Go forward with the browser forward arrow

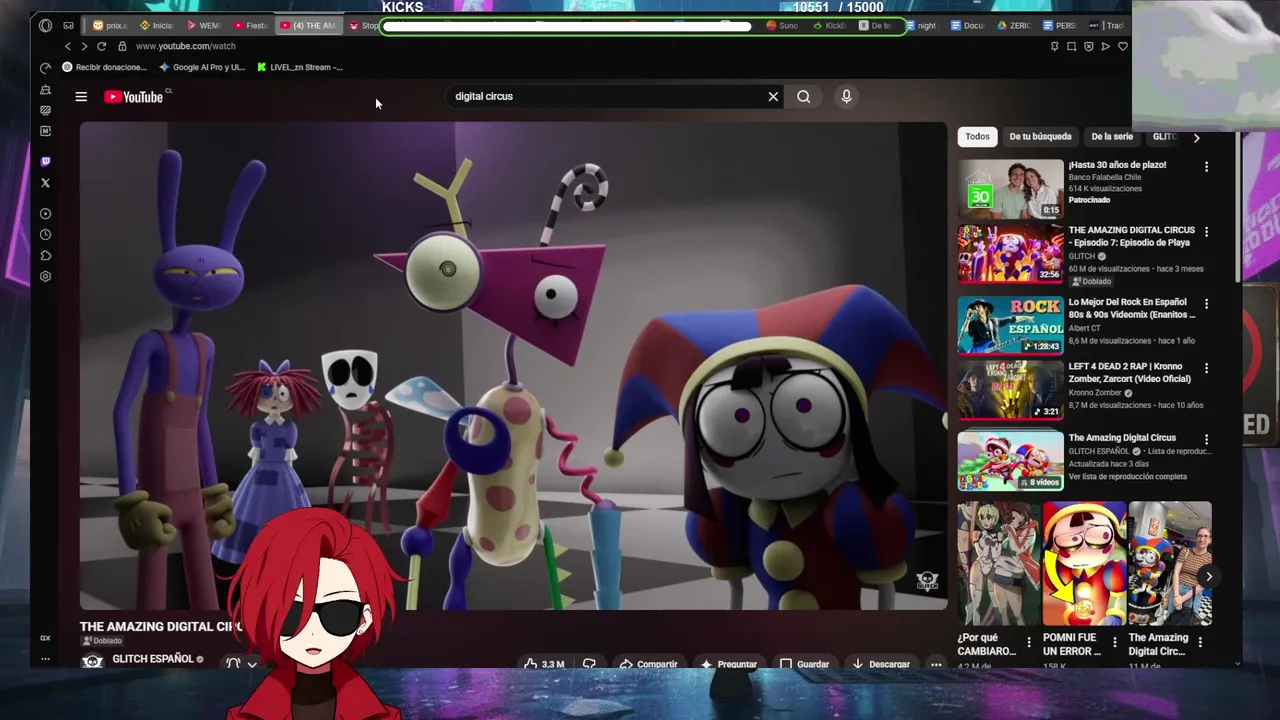pyautogui.click(x=84, y=46)
